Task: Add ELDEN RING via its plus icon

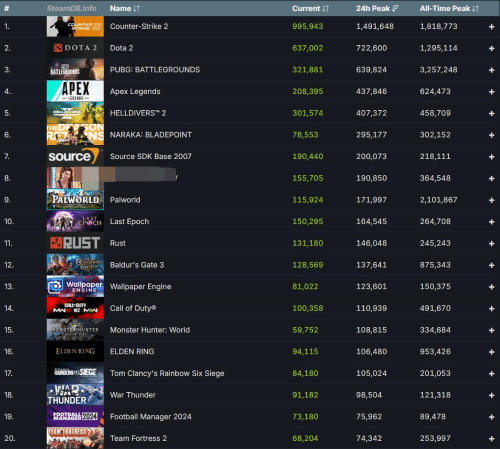Action: pos(491,352)
